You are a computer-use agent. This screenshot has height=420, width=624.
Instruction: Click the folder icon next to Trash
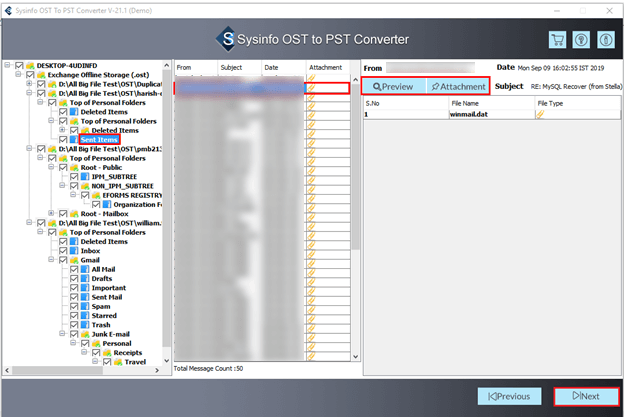(x=85, y=325)
